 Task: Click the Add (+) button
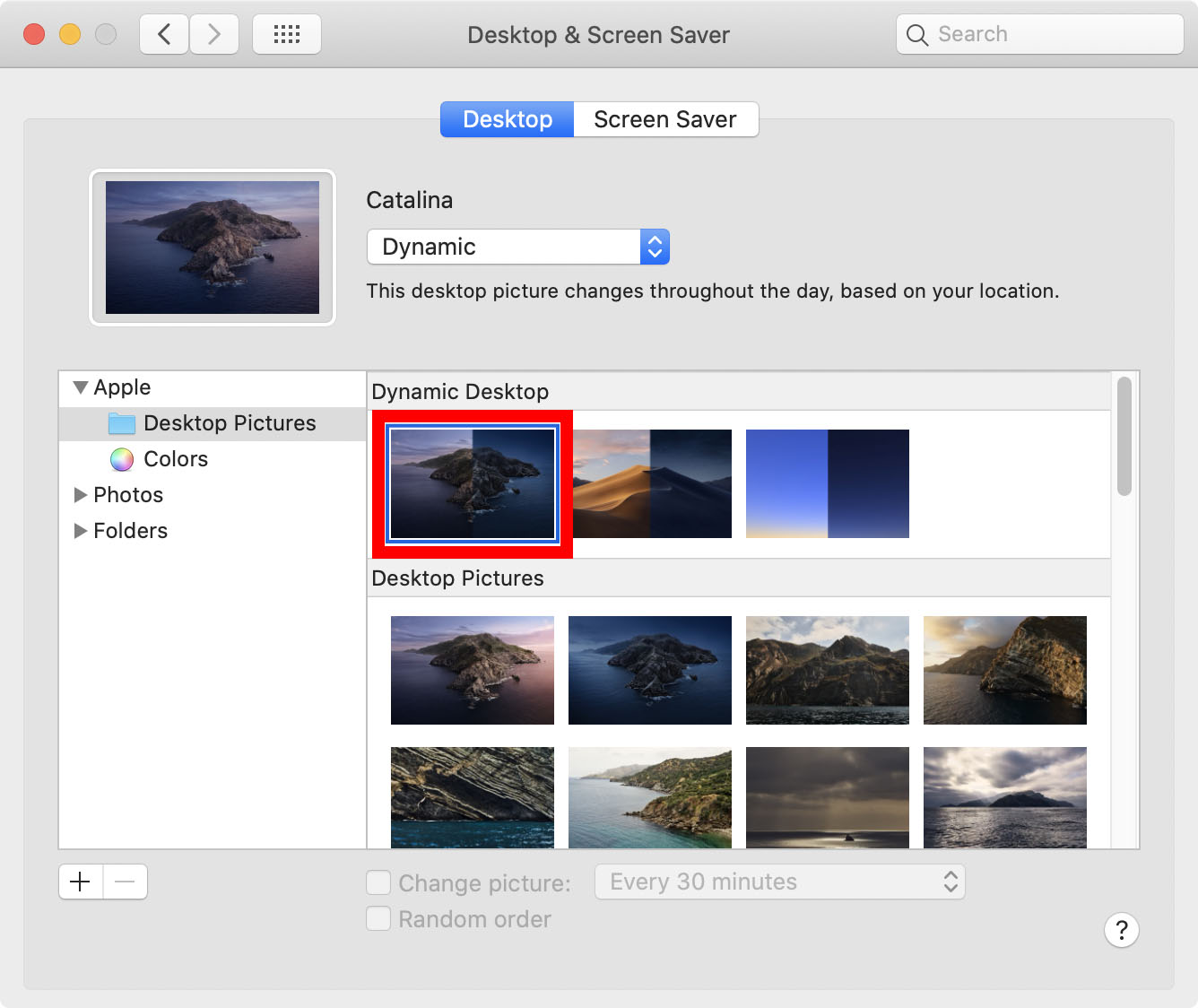[x=80, y=882]
